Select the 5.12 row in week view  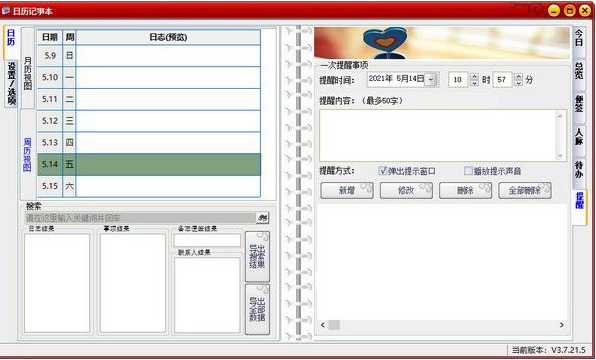coord(149,121)
